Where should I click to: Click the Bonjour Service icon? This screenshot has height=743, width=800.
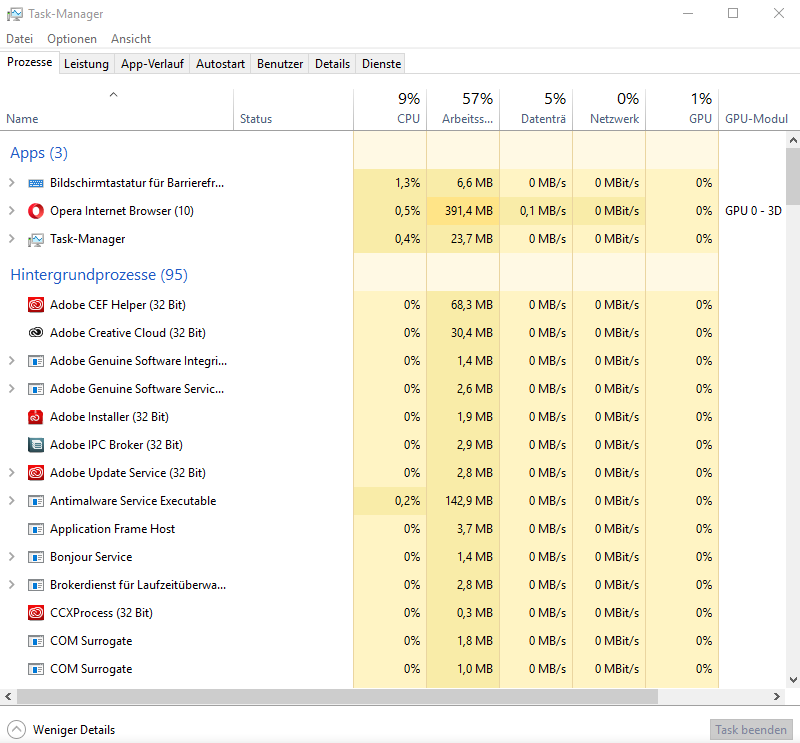coord(36,557)
